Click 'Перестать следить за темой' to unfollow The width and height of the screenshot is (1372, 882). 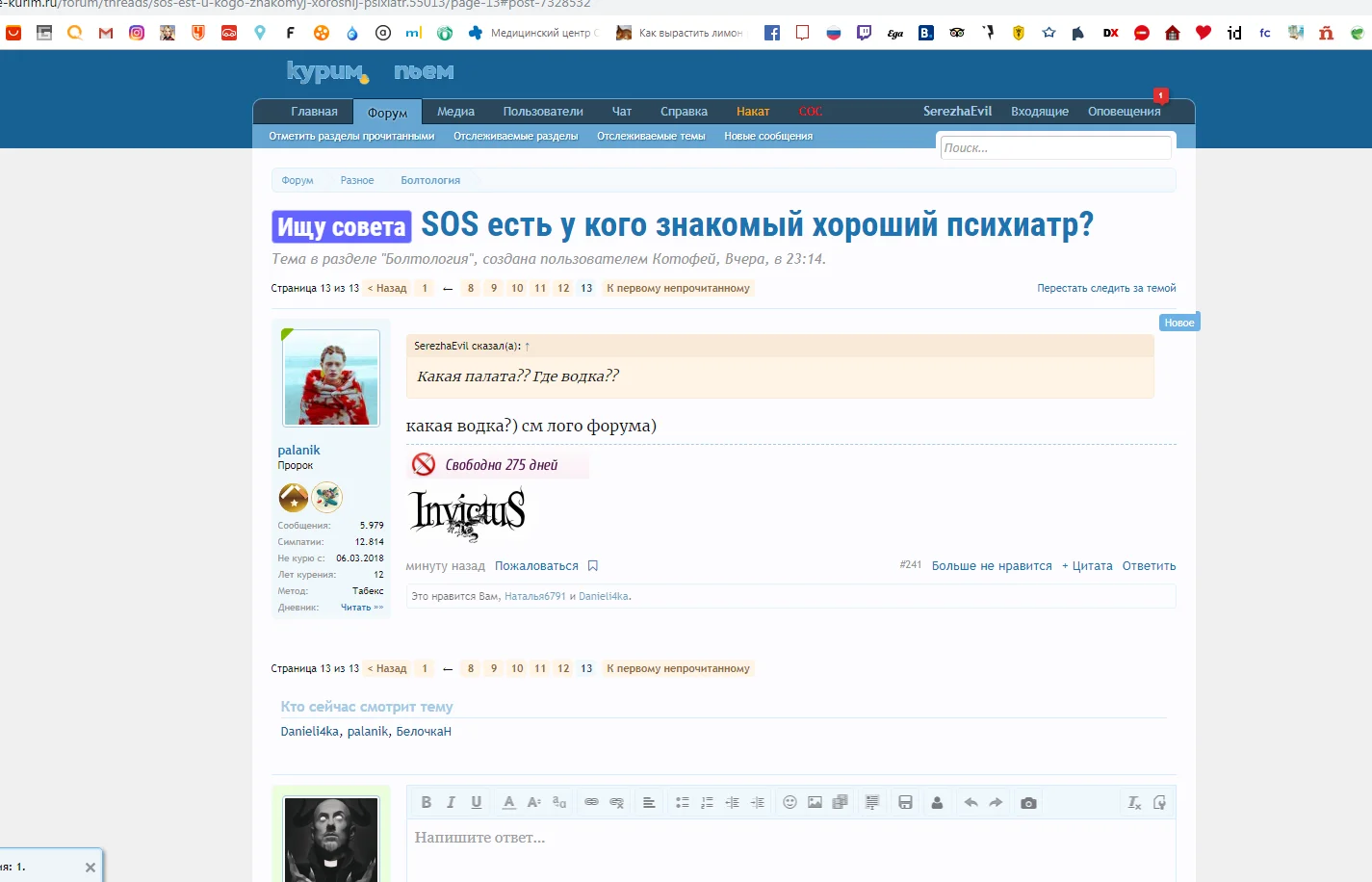point(1105,288)
